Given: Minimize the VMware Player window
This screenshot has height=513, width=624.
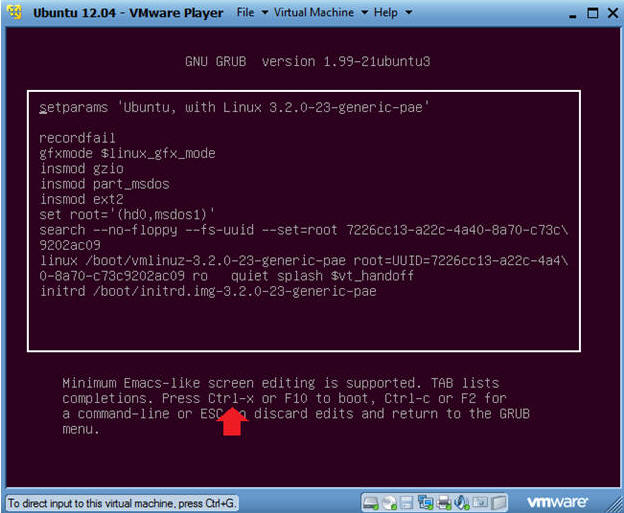Looking at the screenshot, I should point(572,16).
